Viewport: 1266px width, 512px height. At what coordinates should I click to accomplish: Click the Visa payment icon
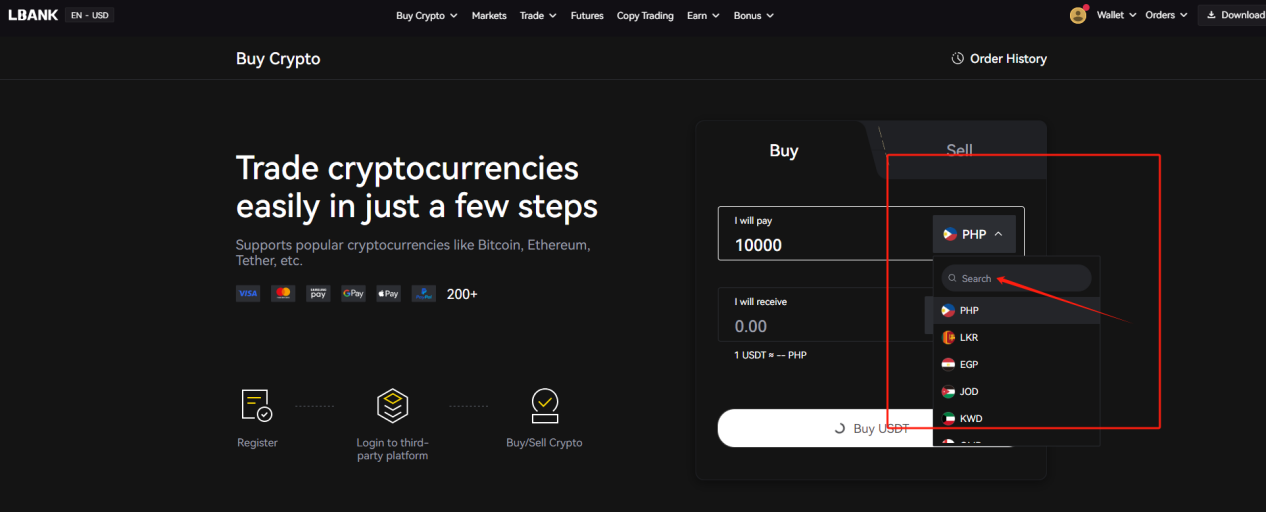point(248,293)
